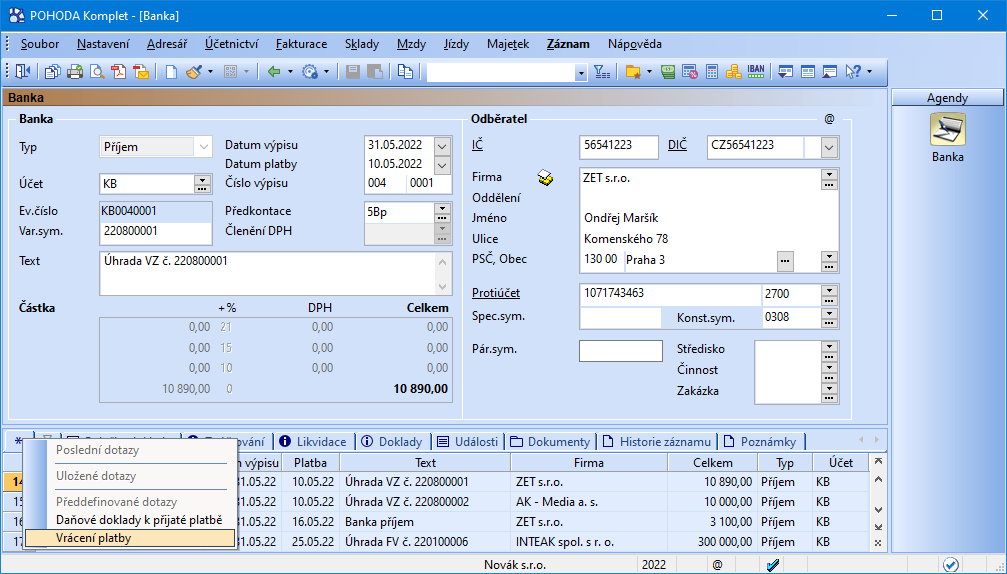Open the Fakturace menu

pyautogui.click(x=301, y=44)
